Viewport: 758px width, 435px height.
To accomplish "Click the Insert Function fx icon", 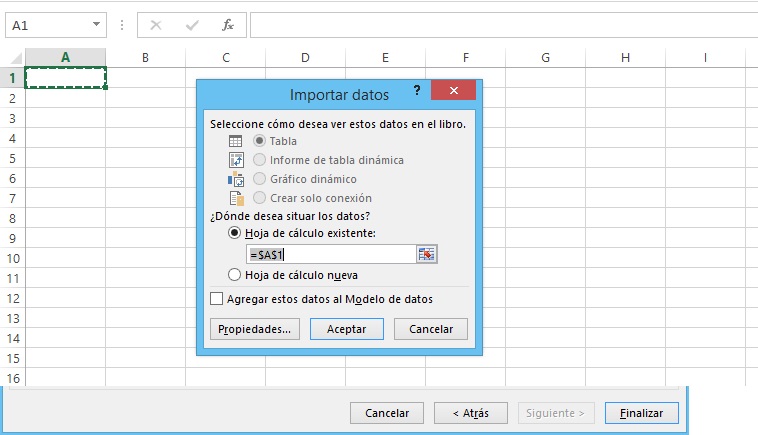I will [x=228, y=24].
